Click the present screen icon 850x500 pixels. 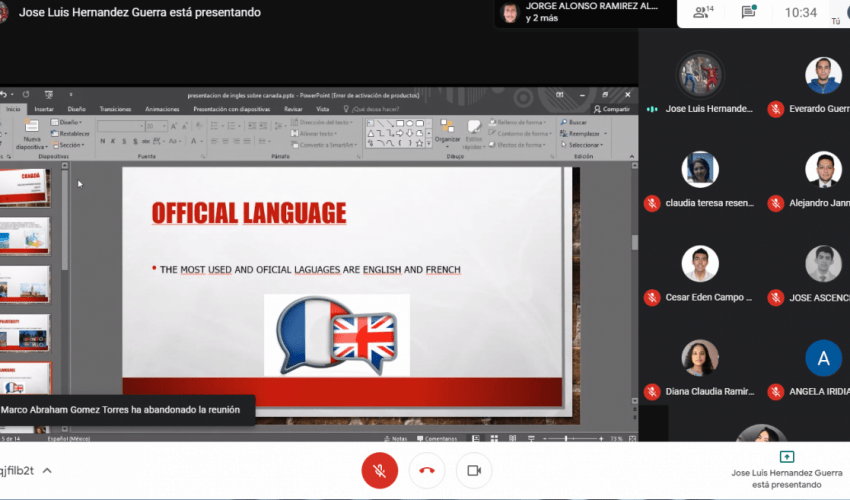tap(786, 457)
